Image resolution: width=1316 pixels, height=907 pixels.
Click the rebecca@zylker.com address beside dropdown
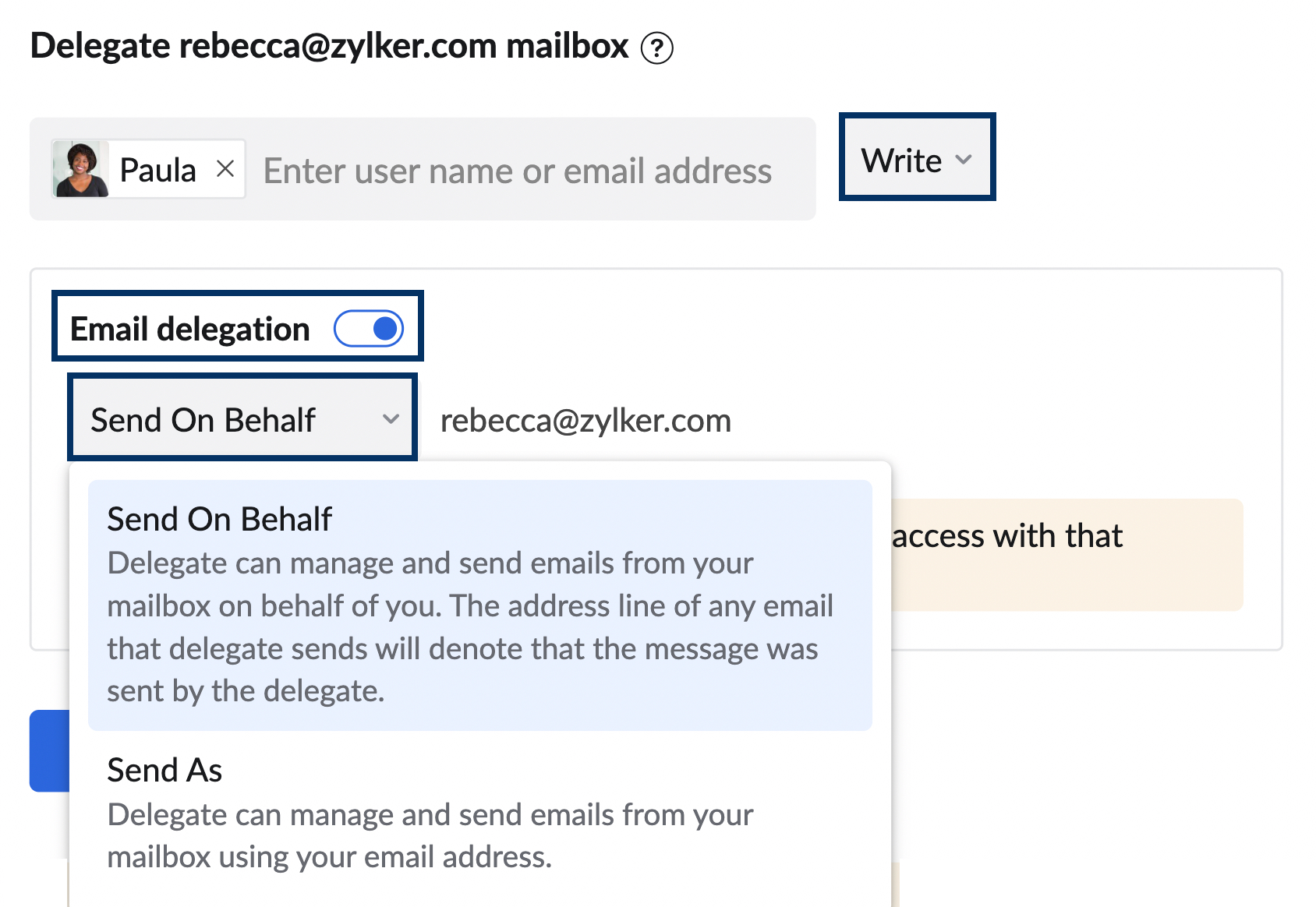pos(585,421)
